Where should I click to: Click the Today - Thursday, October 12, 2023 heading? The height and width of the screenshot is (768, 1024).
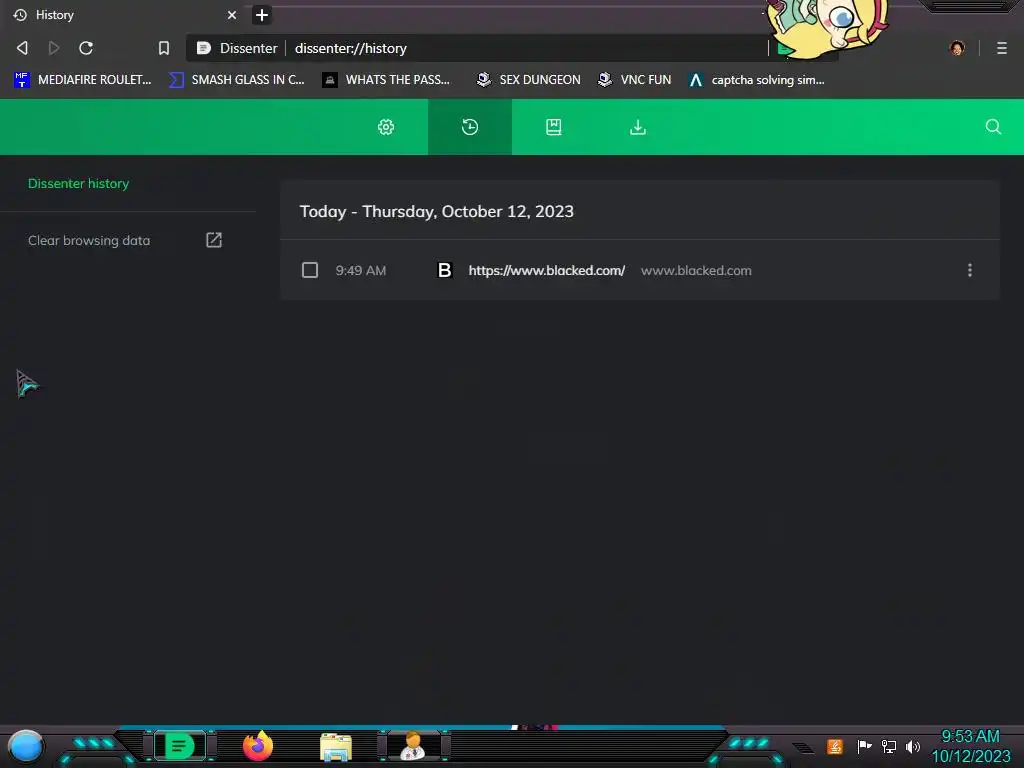click(x=436, y=212)
